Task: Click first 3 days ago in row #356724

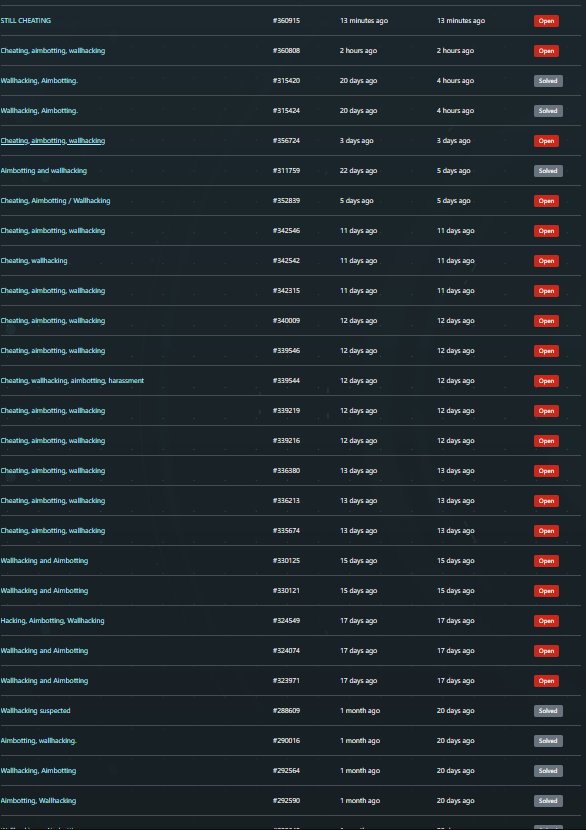Action: [357, 141]
